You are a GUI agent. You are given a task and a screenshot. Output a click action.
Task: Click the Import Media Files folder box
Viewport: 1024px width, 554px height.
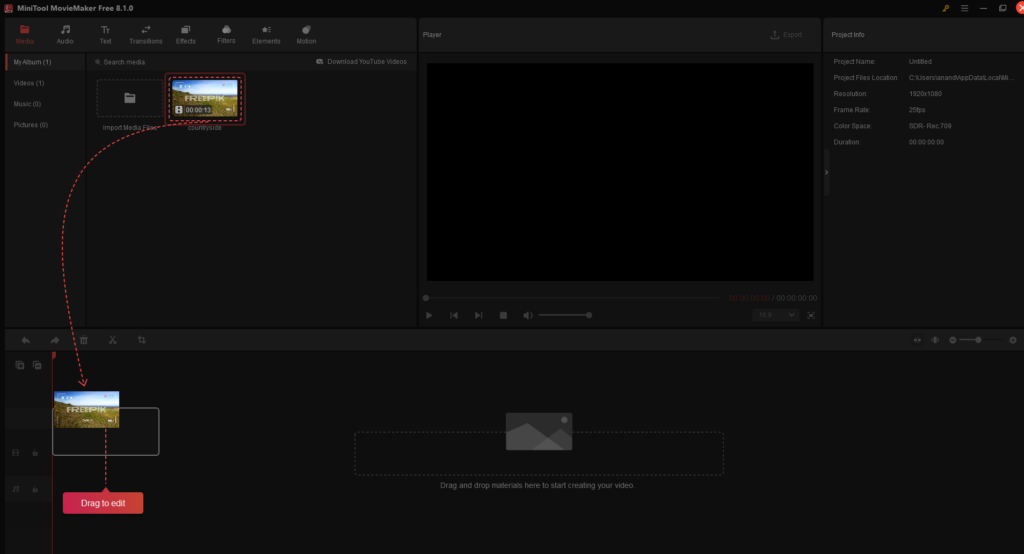[x=130, y=98]
